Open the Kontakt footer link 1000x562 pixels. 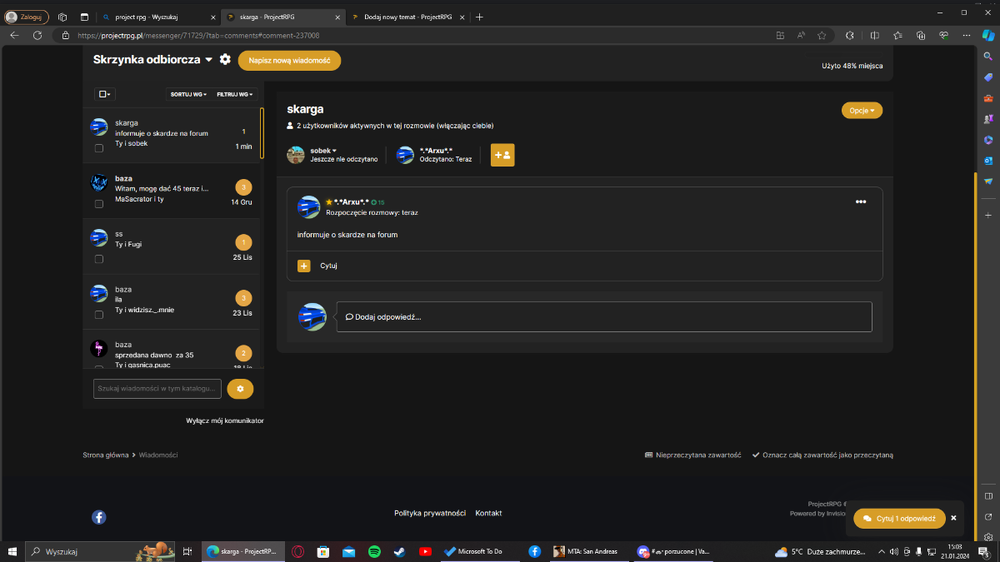click(489, 513)
